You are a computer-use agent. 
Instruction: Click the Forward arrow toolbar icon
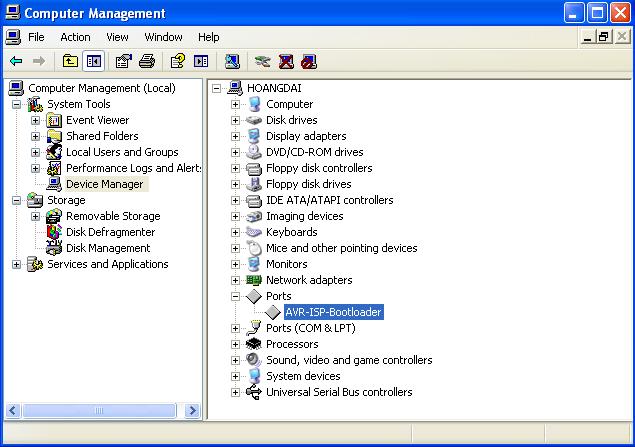(39, 61)
